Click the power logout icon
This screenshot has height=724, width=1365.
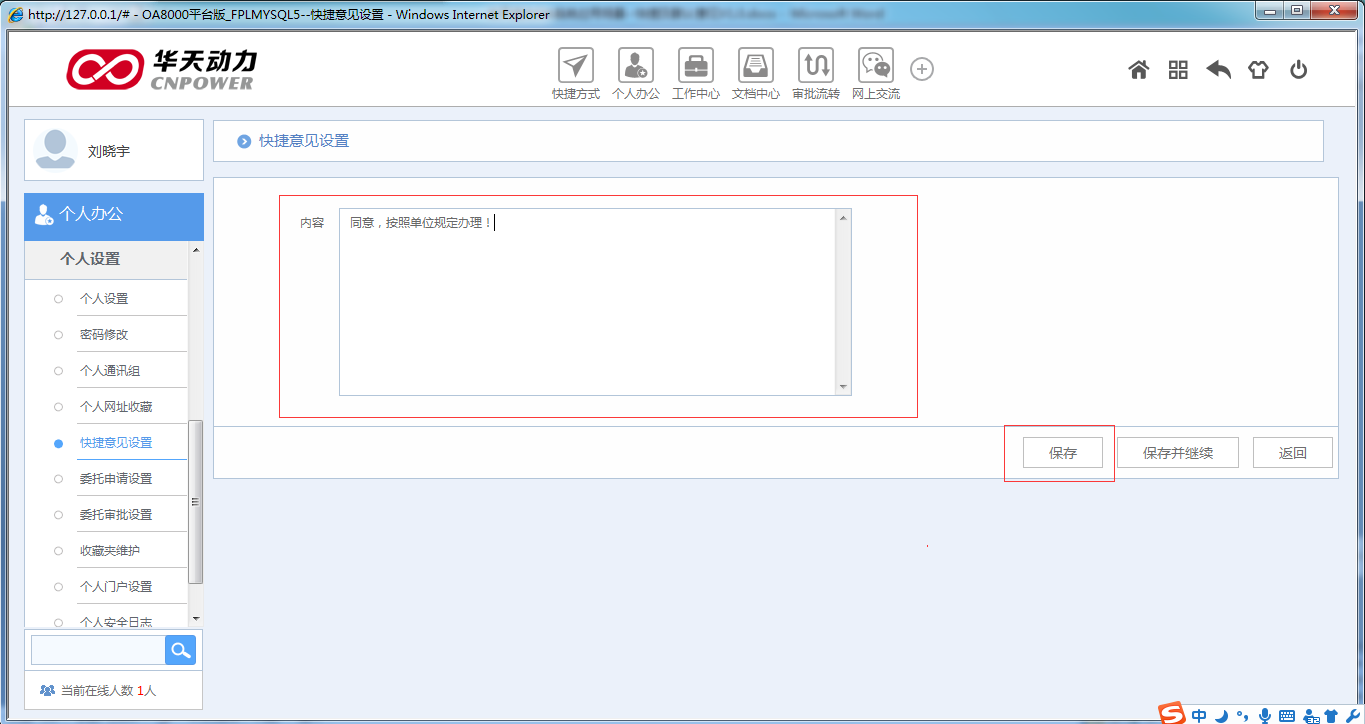pos(1298,70)
